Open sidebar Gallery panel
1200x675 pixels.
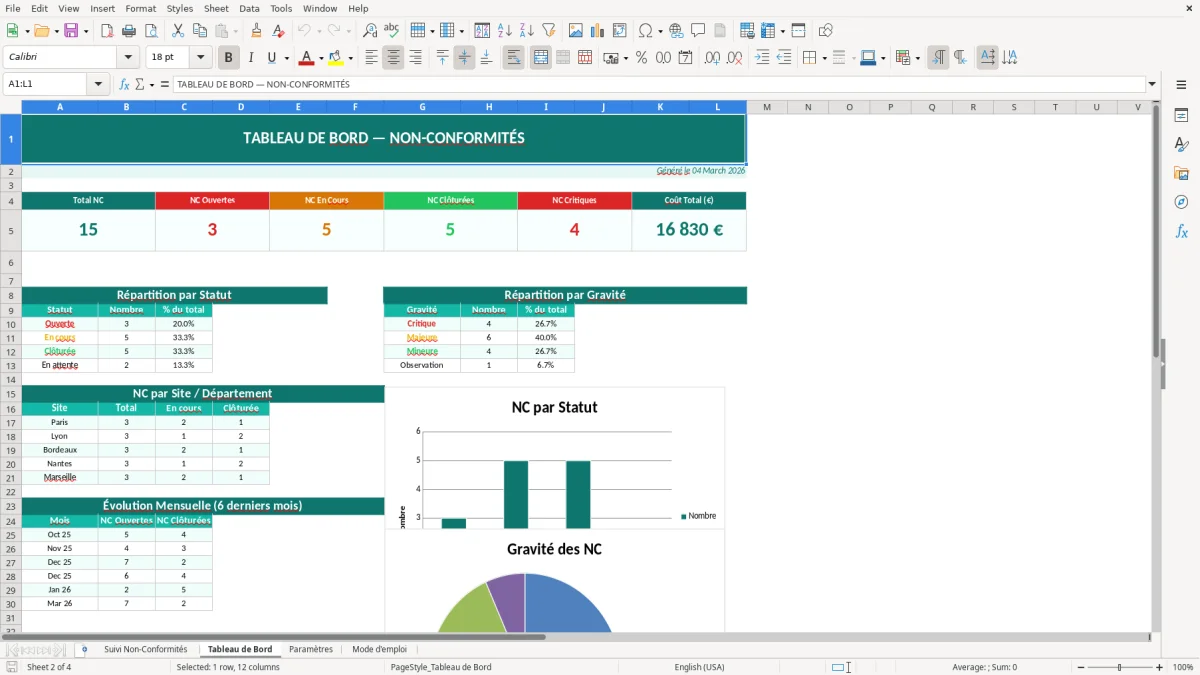click(1181, 173)
